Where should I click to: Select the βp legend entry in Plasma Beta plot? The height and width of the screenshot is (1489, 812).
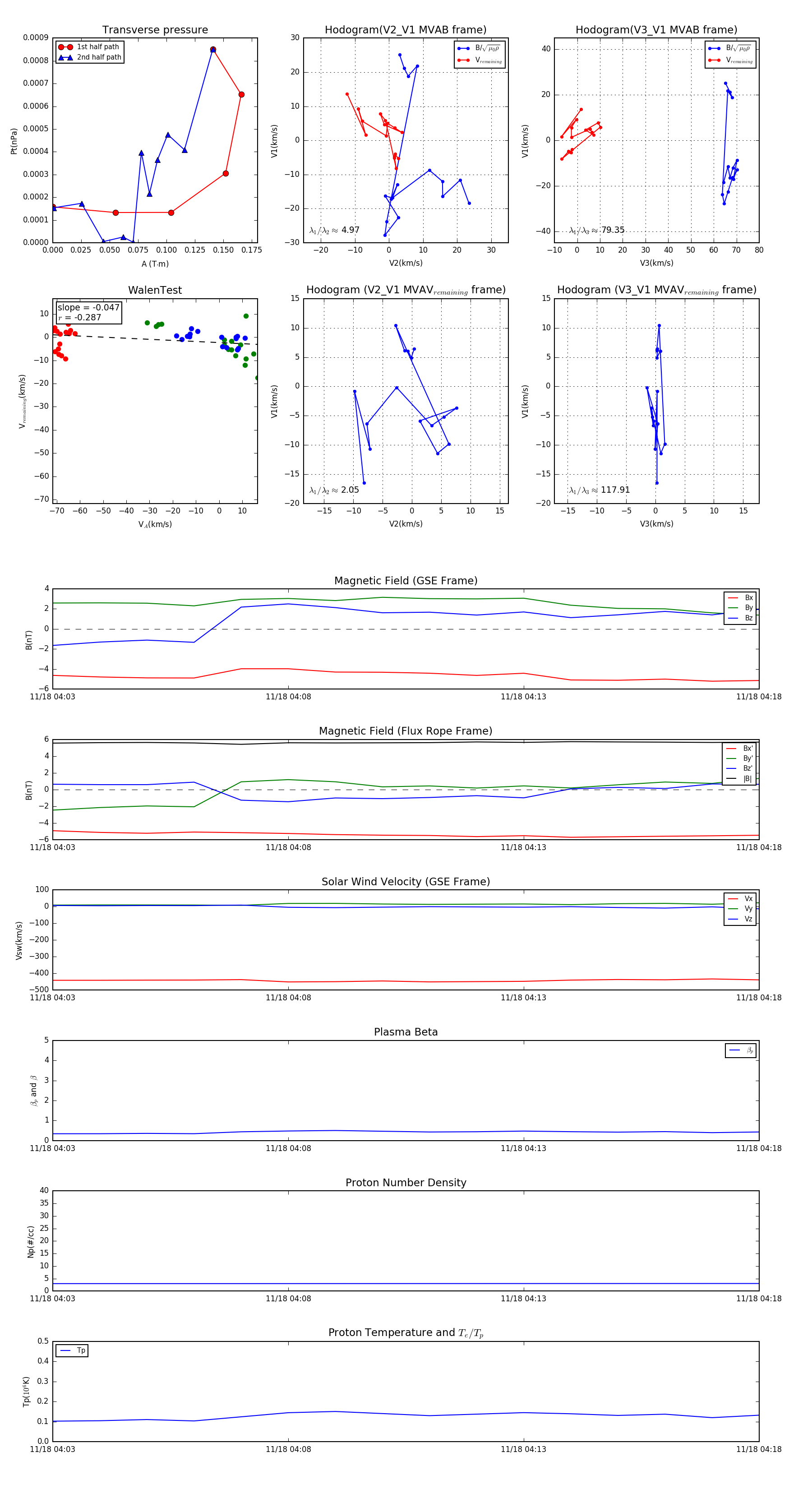[742, 1050]
